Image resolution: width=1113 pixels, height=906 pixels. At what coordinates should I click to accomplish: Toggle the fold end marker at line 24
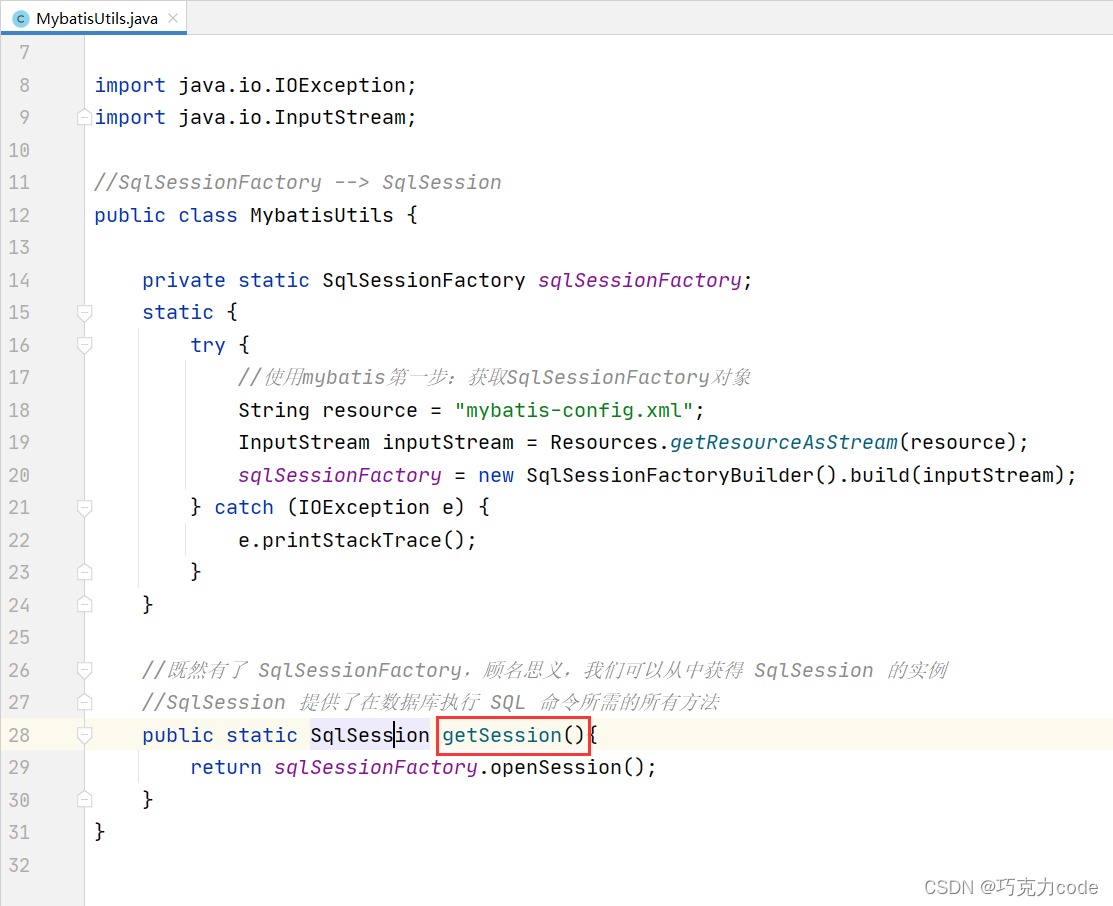84,605
